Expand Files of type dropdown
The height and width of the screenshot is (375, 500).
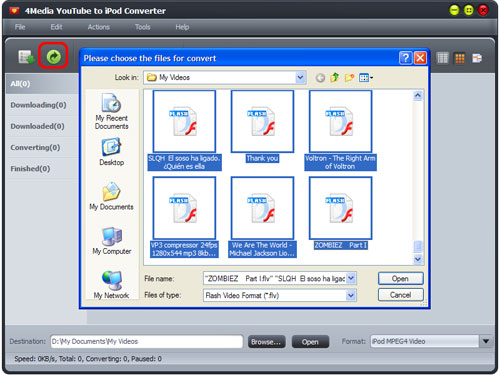(351, 295)
